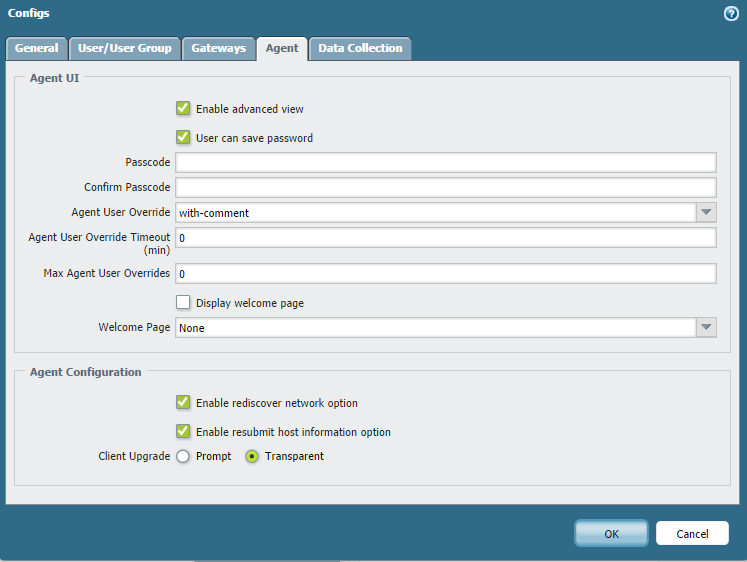The height and width of the screenshot is (562, 747).
Task: Uncheck User can save password
Action: tap(183, 137)
